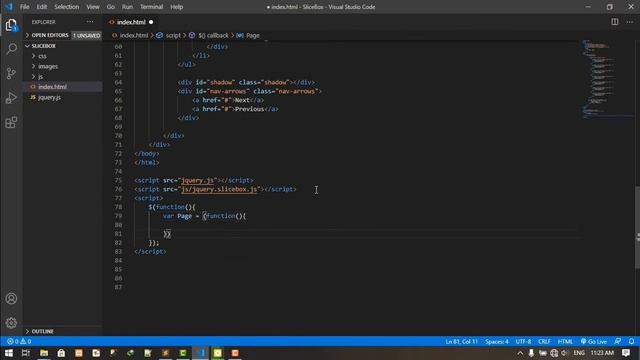Click the errors and warnings status indicator
The width and height of the screenshot is (640, 360).
(19, 341)
